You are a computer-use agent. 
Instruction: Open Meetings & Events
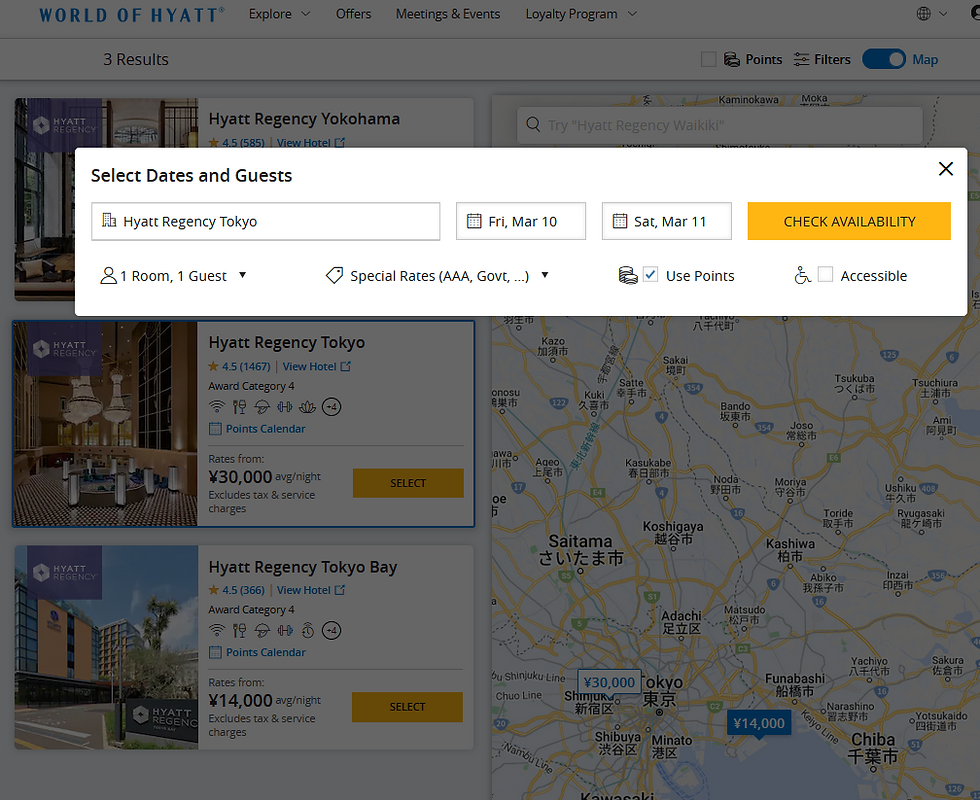click(448, 14)
